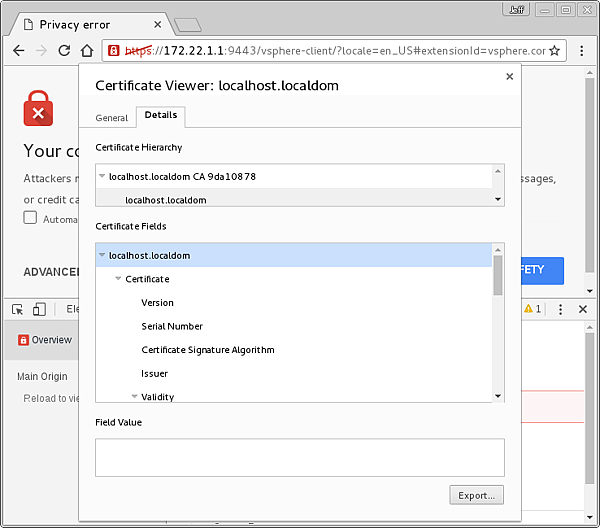Click the blue Back to safety button
Image resolution: width=600 pixels, height=528 pixels.
coord(543,271)
